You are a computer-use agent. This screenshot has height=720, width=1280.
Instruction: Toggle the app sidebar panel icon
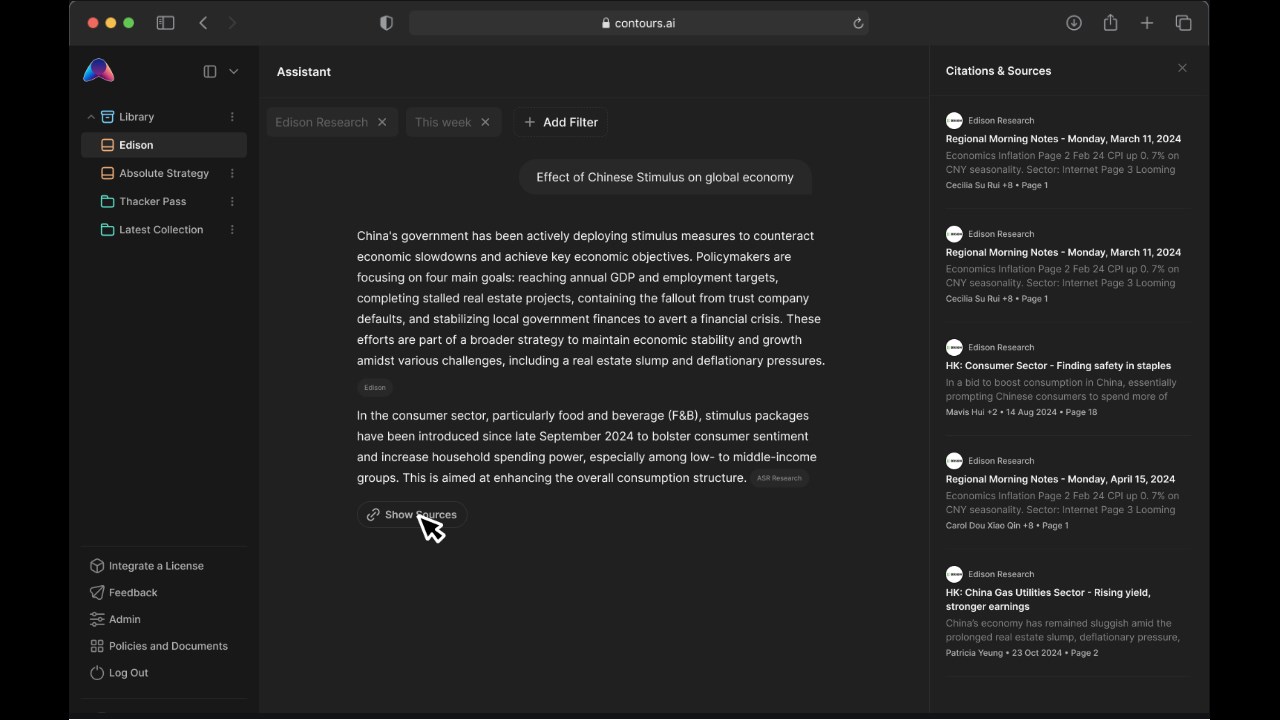tap(210, 71)
